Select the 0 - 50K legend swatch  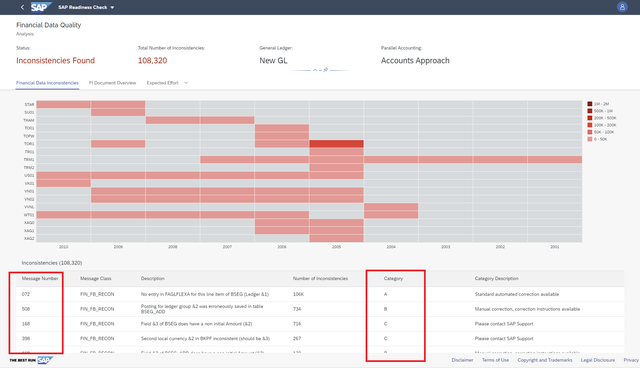click(x=590, y=139)
